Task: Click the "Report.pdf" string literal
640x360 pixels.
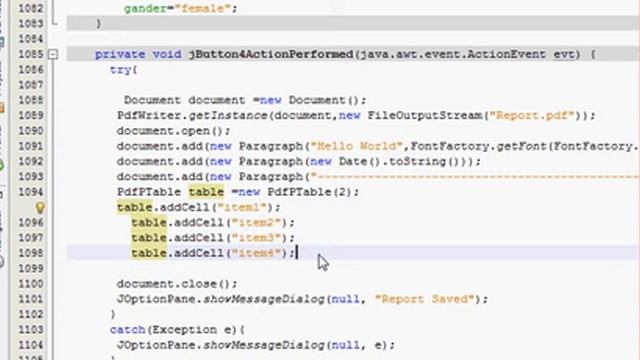Action: point(532,116)
